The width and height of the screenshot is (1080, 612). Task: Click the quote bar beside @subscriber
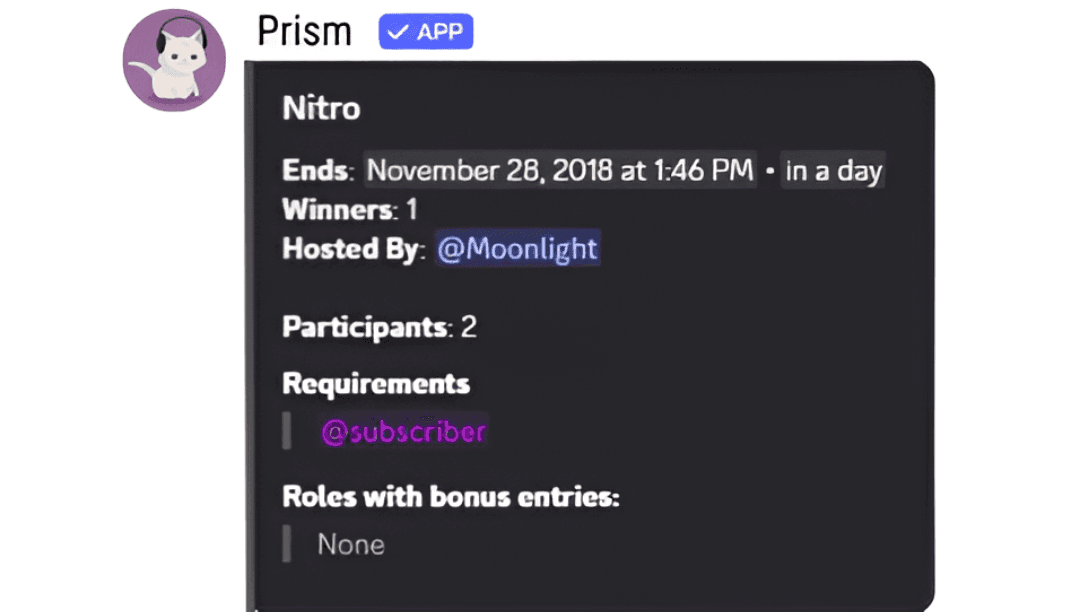click(287, 431)
